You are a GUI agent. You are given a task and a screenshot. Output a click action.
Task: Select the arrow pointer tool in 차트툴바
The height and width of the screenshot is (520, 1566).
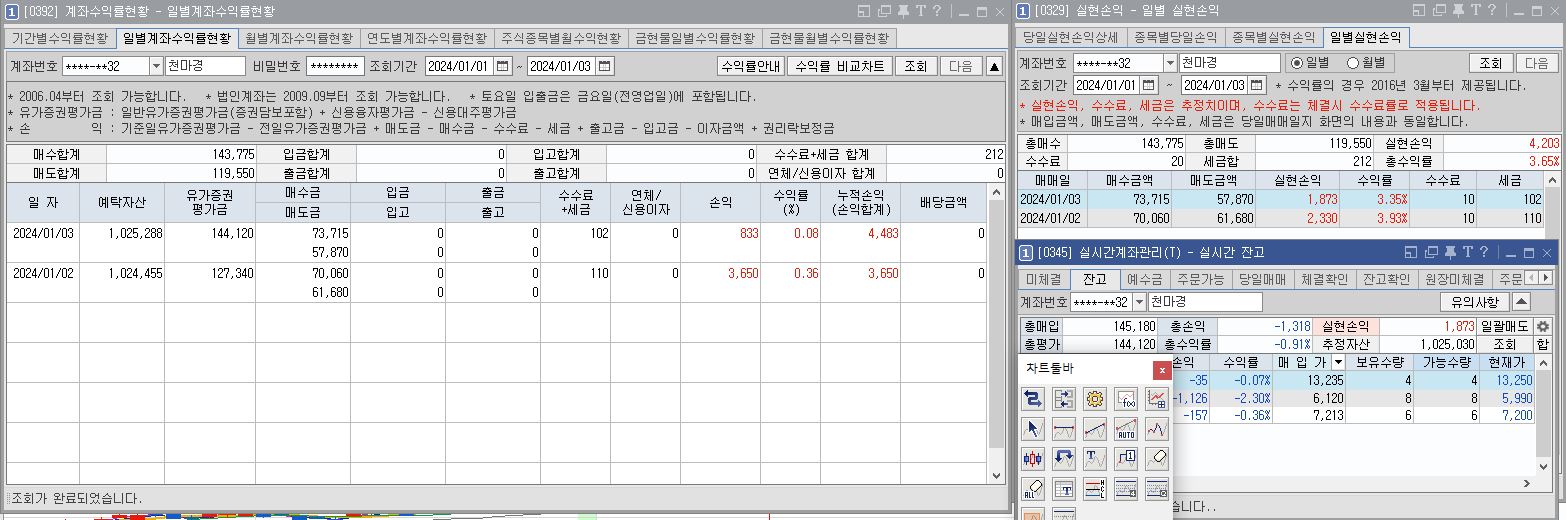tap(1034, 430)
